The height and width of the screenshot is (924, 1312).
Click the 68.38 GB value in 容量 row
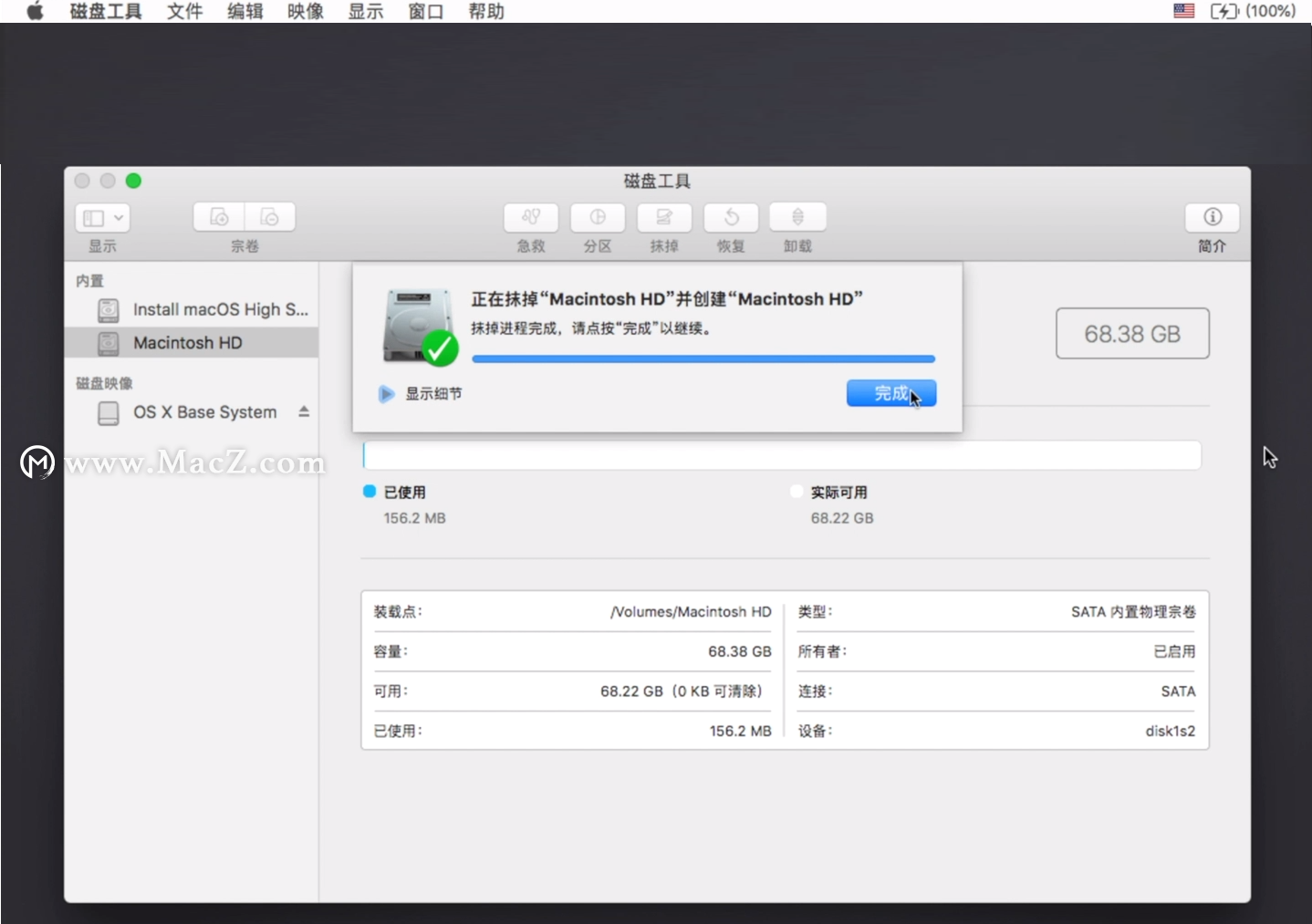click(740, 651)
